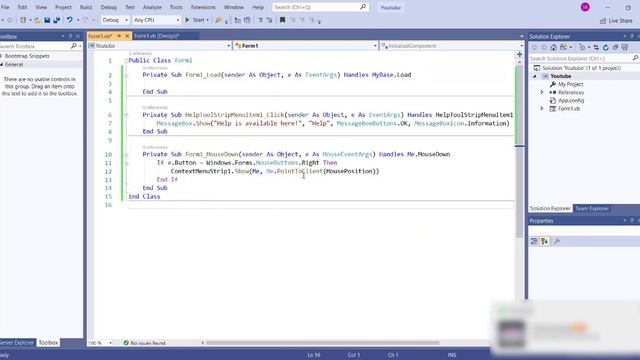Click the Categorized icon in Properties panel
This screenshot has height=360, width=640.
(534, 242)
